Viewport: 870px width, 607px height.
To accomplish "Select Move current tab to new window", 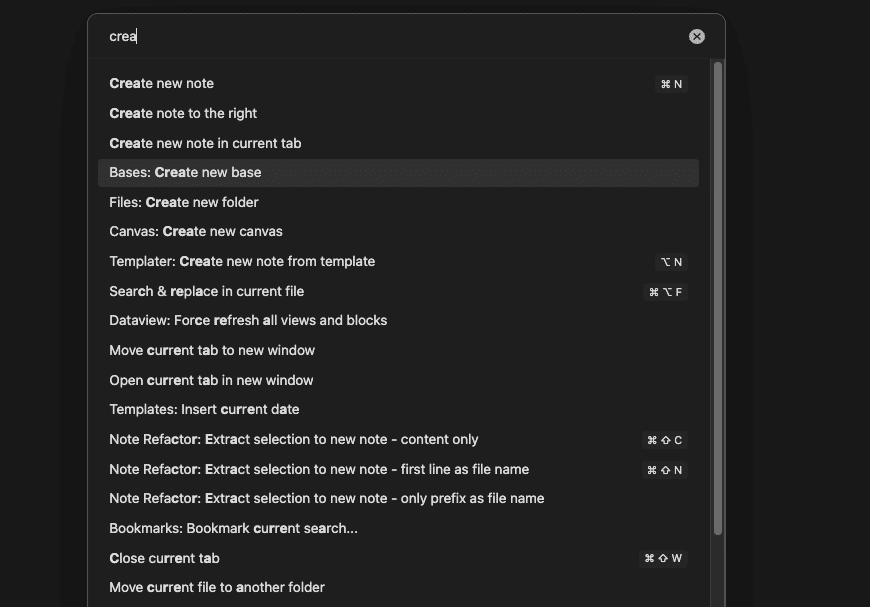I will click(212, 351).
